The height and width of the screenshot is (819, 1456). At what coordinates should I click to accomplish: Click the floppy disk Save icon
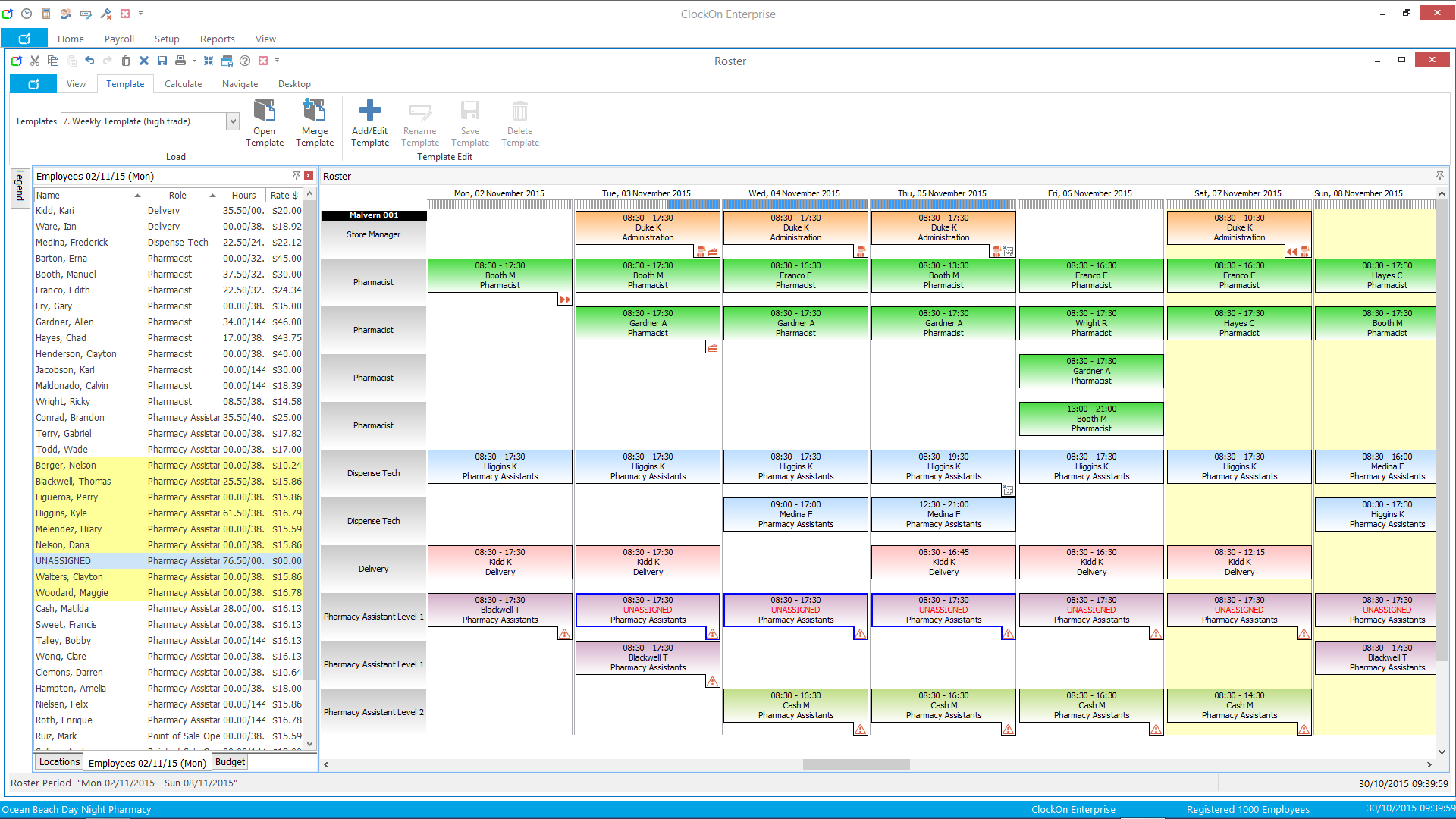[x=162, y=61]
